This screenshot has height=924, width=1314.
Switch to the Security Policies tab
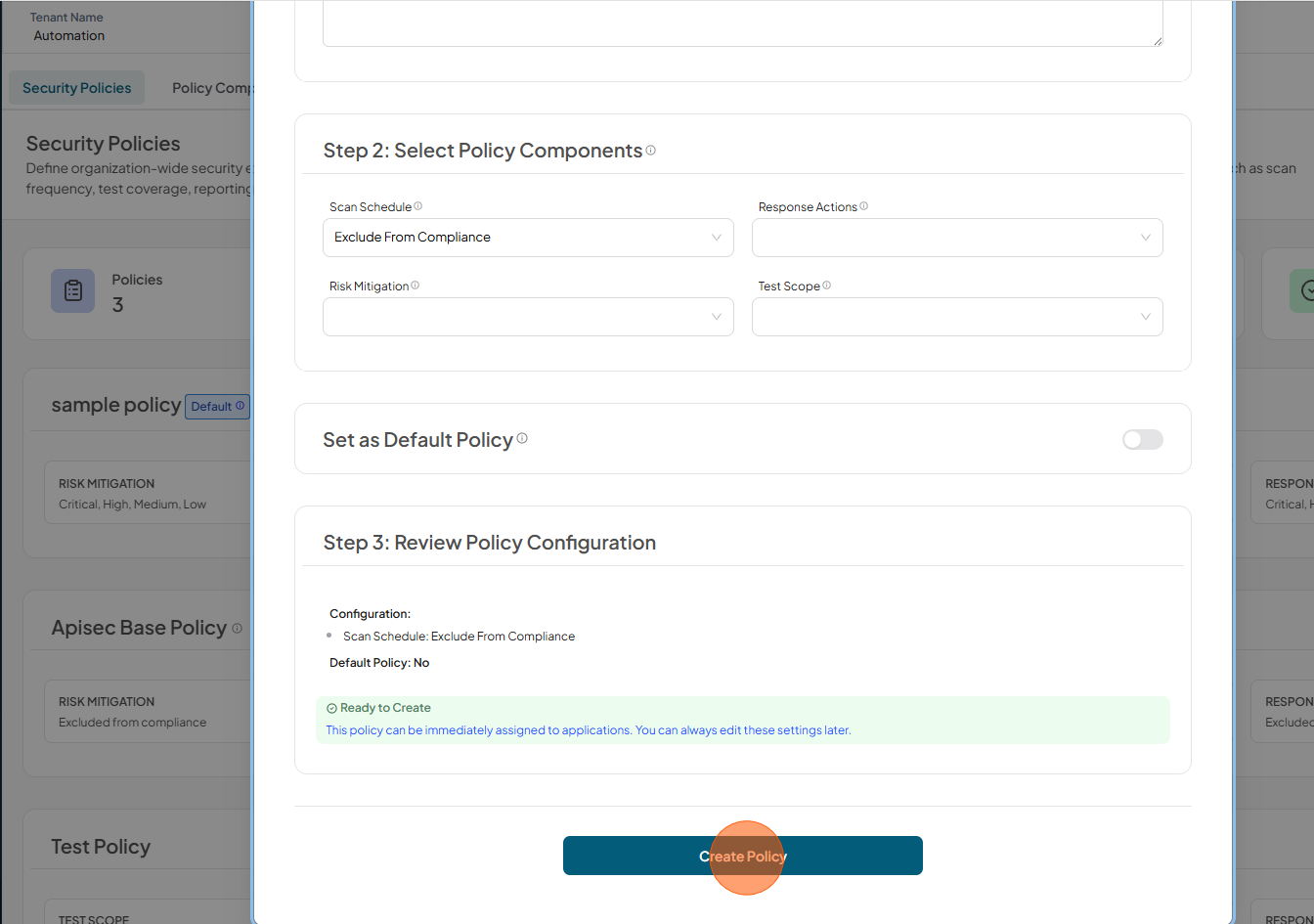pyautogui.click(x=76, y=88)
